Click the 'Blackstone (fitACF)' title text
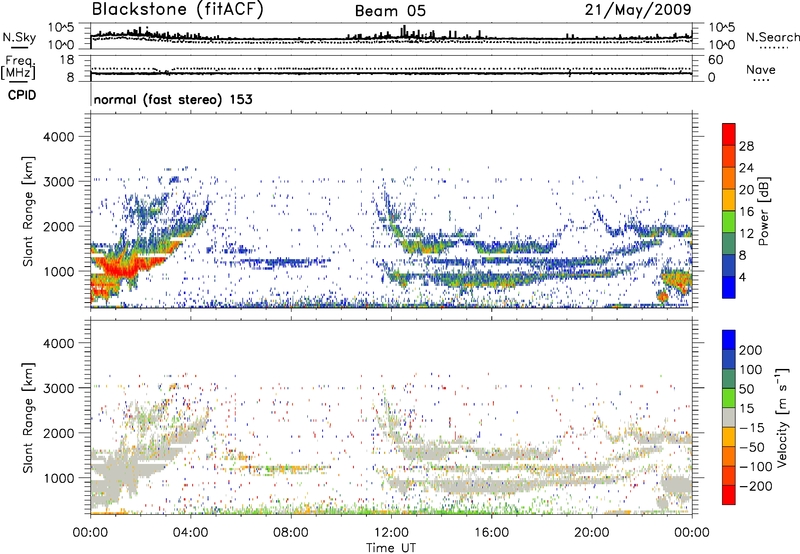This screenshot has height=554, width=800. tap(177, 10)
